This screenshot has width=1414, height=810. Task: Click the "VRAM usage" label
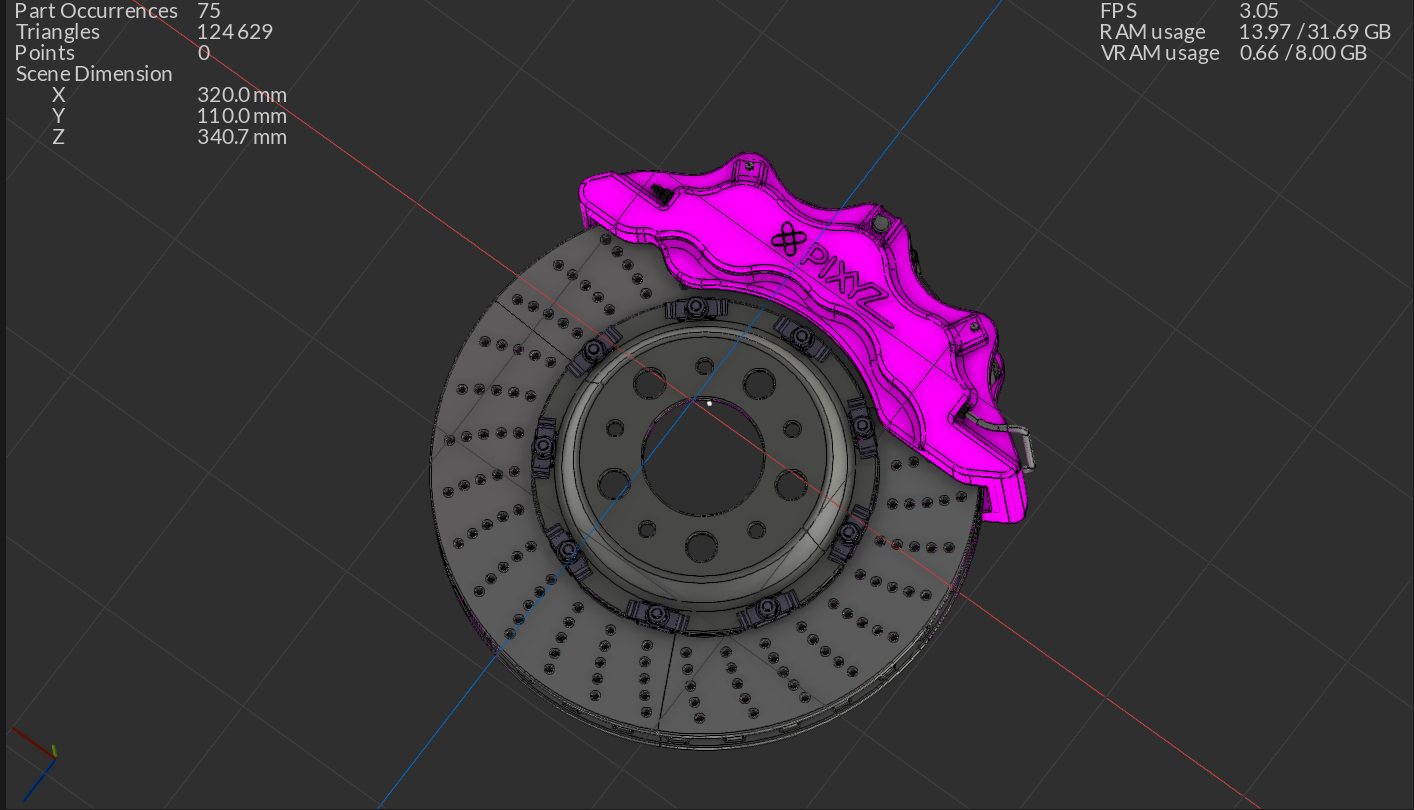click(x=1160, y=53)
